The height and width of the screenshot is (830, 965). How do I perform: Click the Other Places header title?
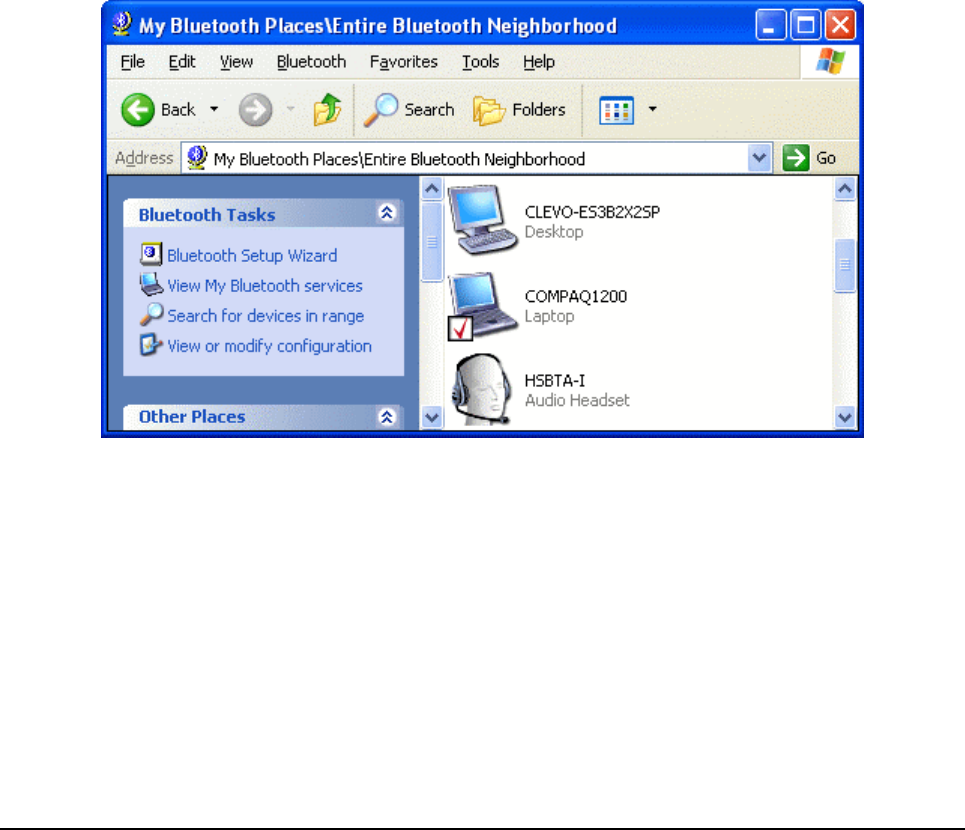coord(192,417)
